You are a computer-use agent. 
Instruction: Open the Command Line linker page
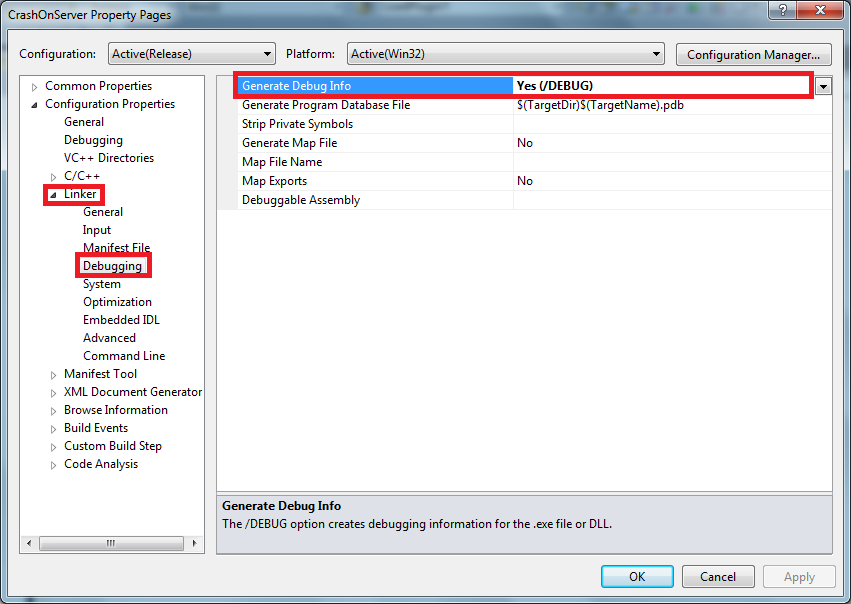124,356
